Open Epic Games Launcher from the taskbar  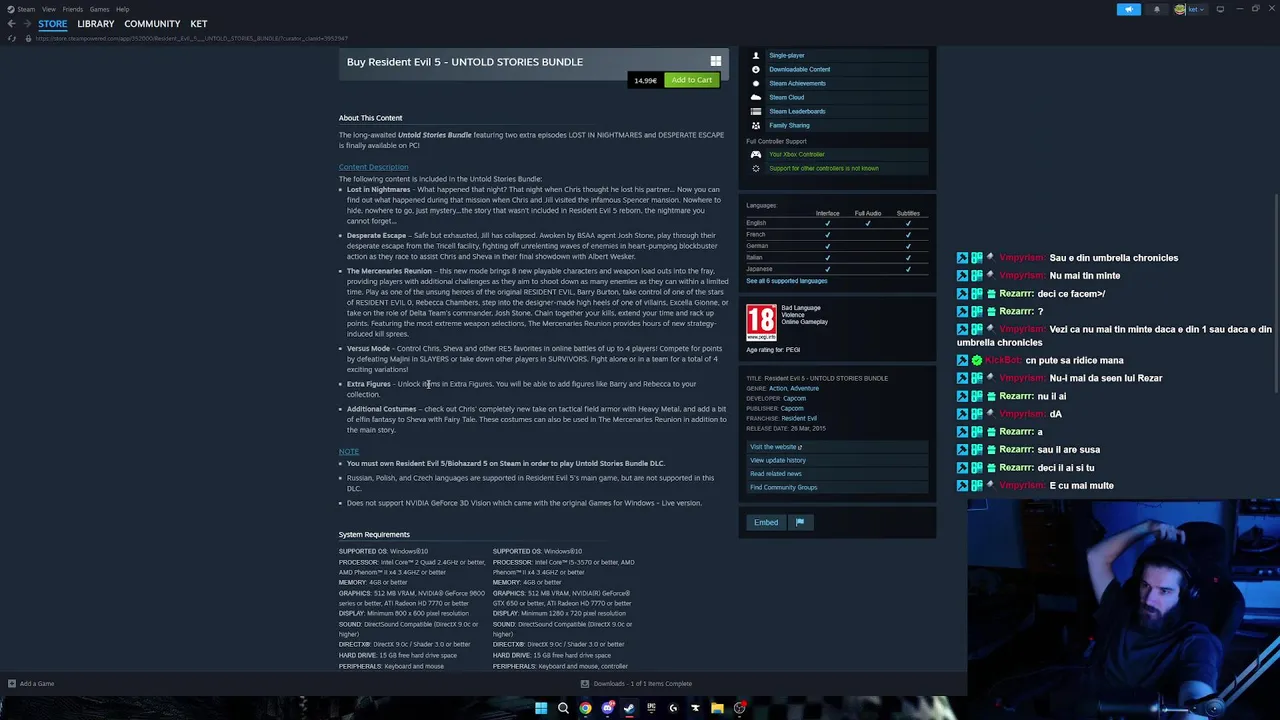click(x=651, y=708)
